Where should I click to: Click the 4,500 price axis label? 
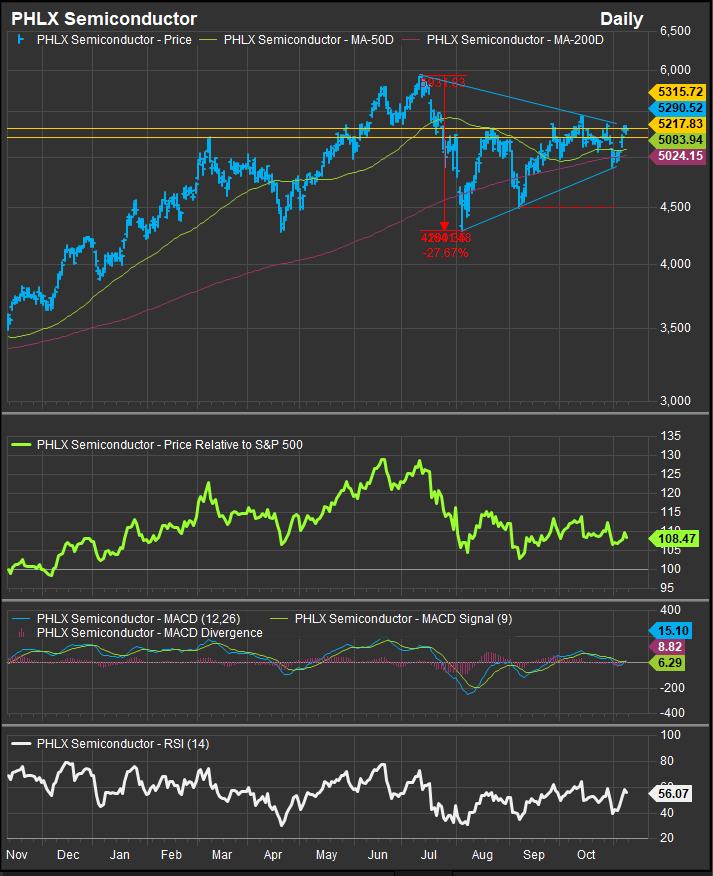[x=675, y=207]
